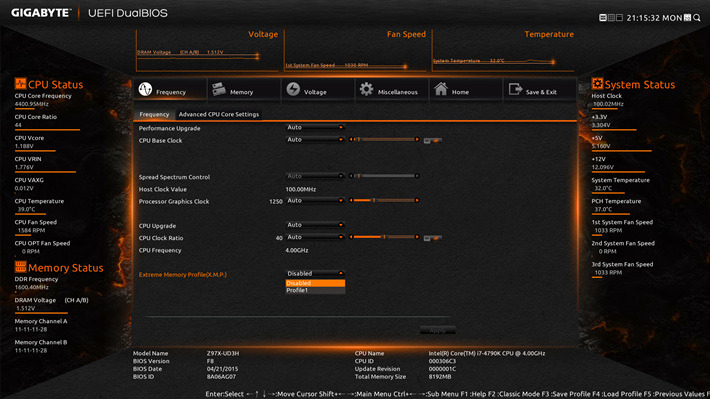Open the Memory main menu

click(x=244, y=89)
